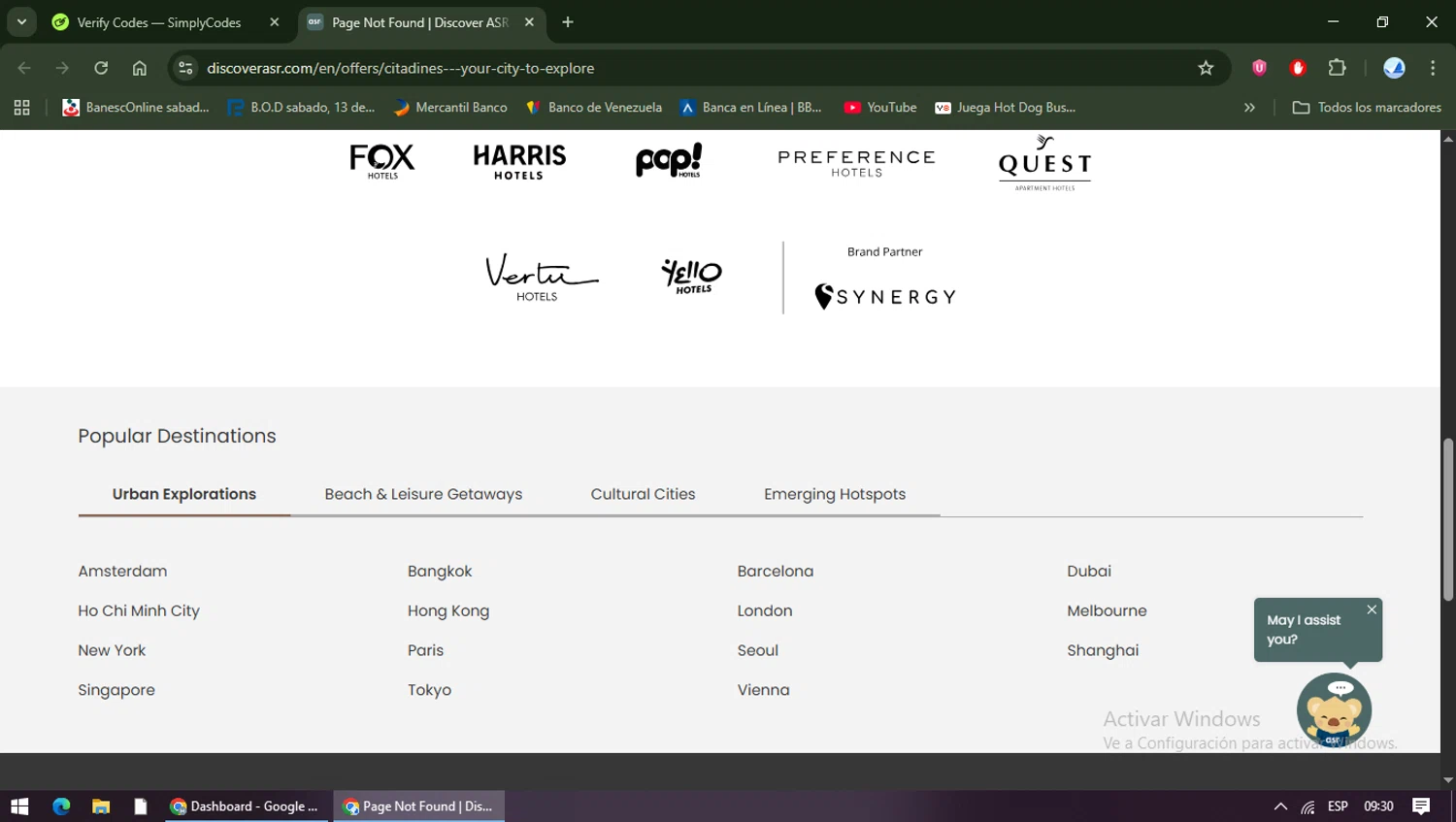The image size is (1456, 822).
Task: Open the Mercantil Banco bookmark
Action: click(450, 108)
